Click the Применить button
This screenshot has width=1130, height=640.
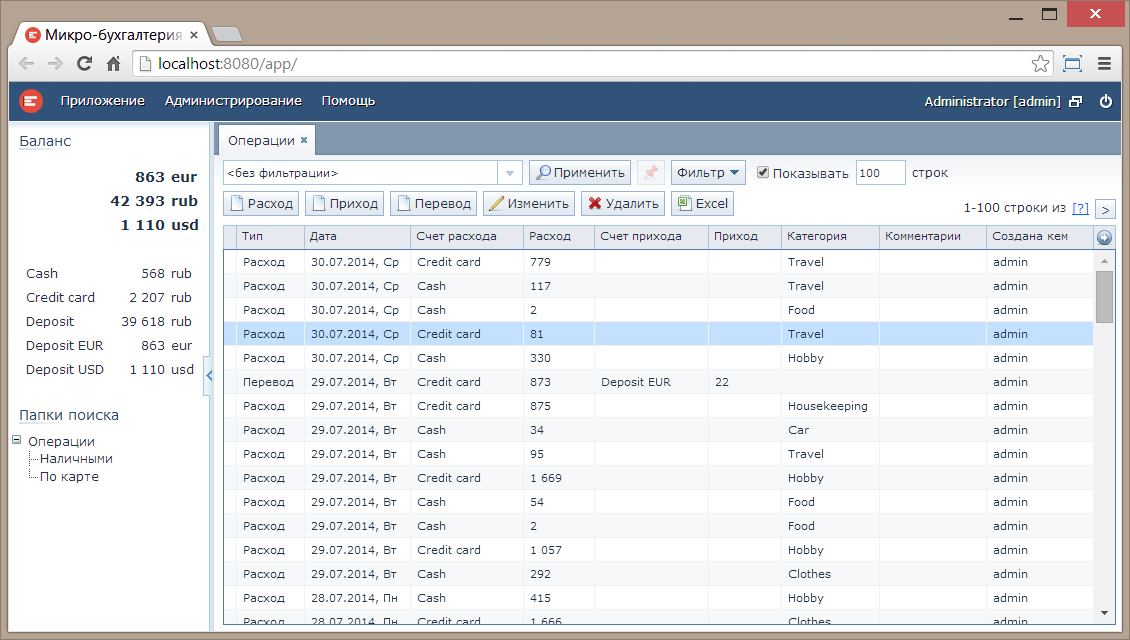tap(579, 172)
